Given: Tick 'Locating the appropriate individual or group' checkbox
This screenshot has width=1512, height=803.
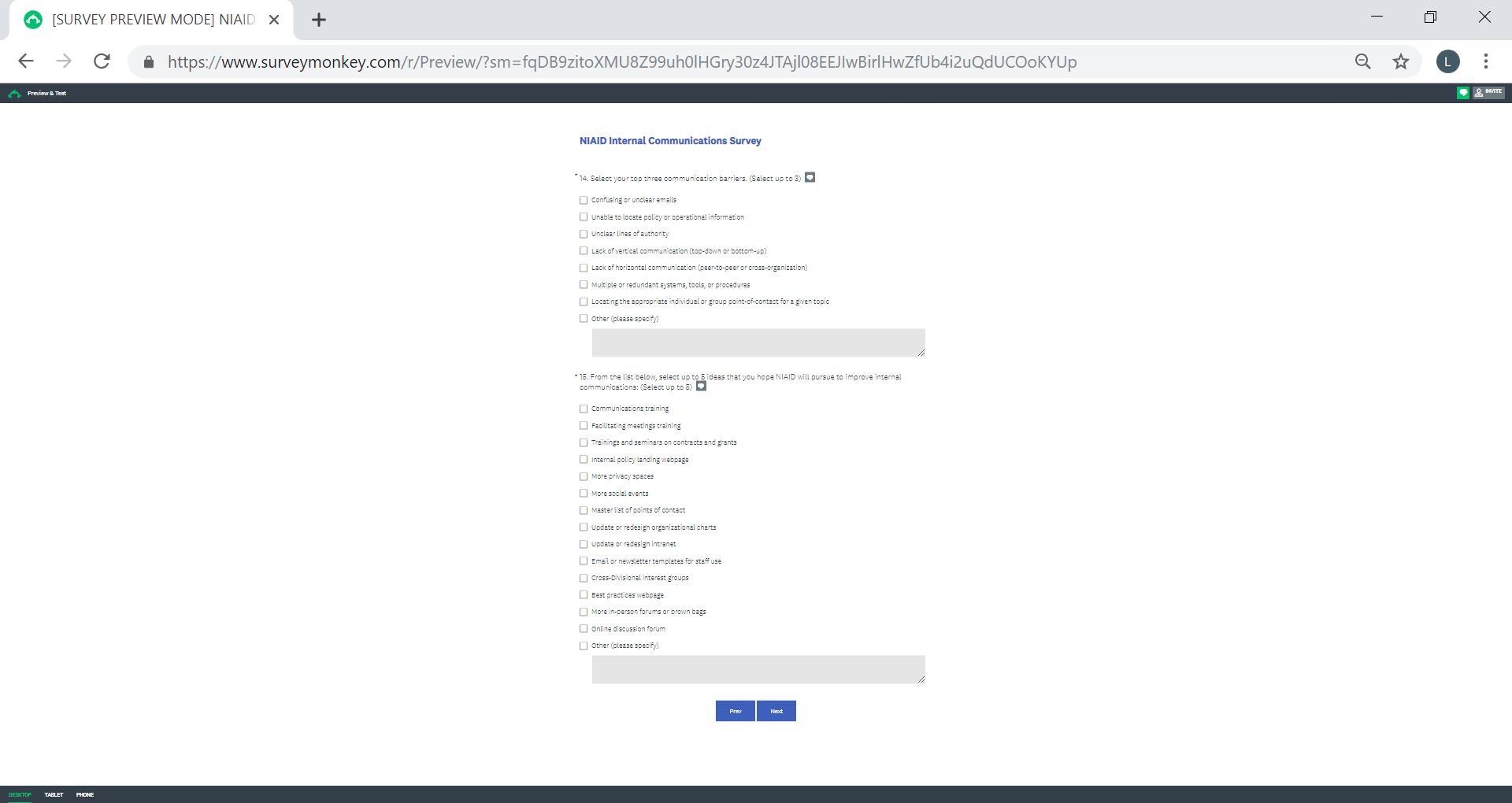Looking at the screenshot, I should click(584, 302).
